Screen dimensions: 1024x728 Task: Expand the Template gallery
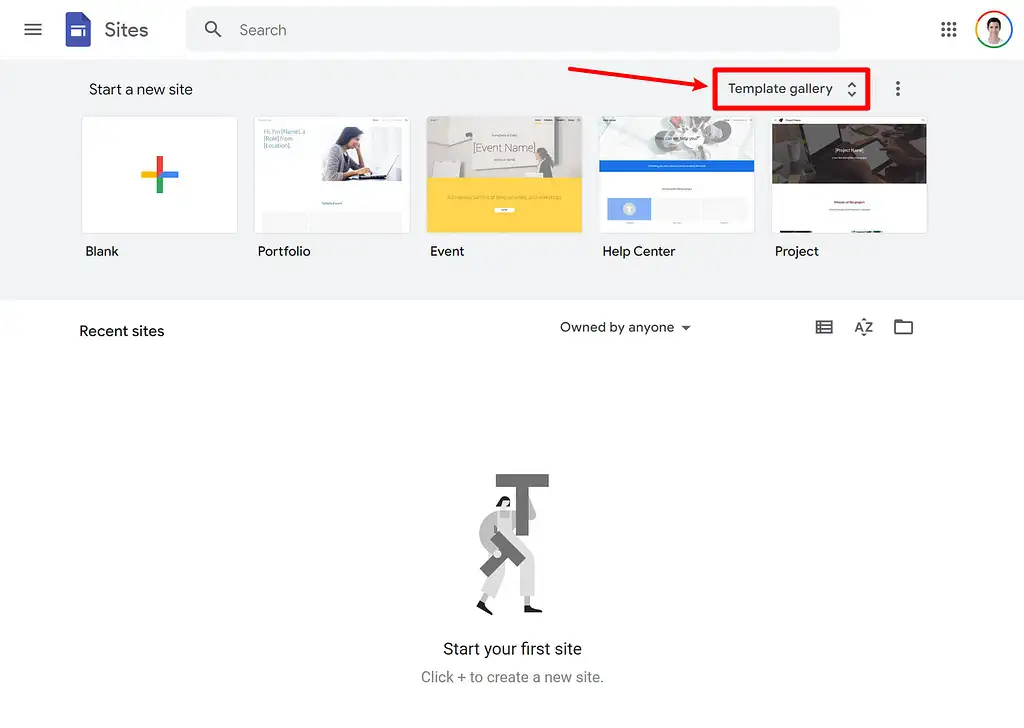[791, 89]
